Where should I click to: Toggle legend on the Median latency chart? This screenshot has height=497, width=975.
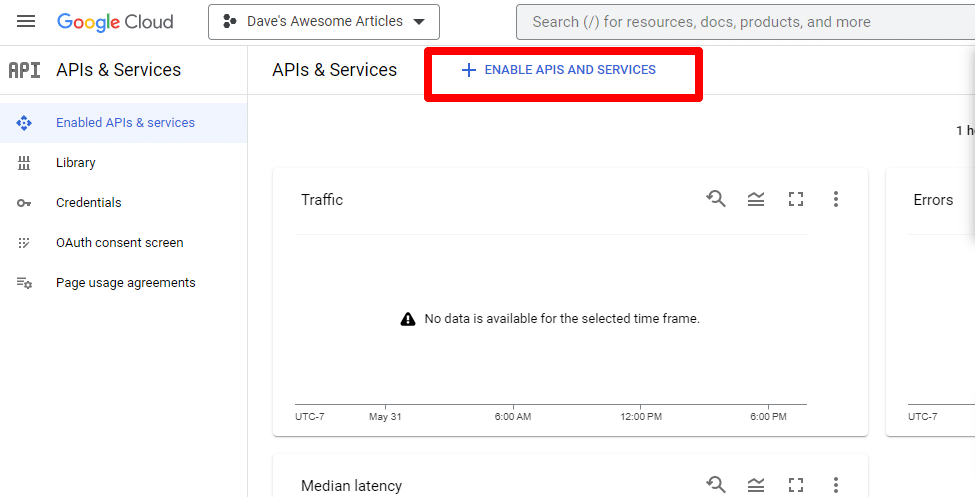(756, 485)
